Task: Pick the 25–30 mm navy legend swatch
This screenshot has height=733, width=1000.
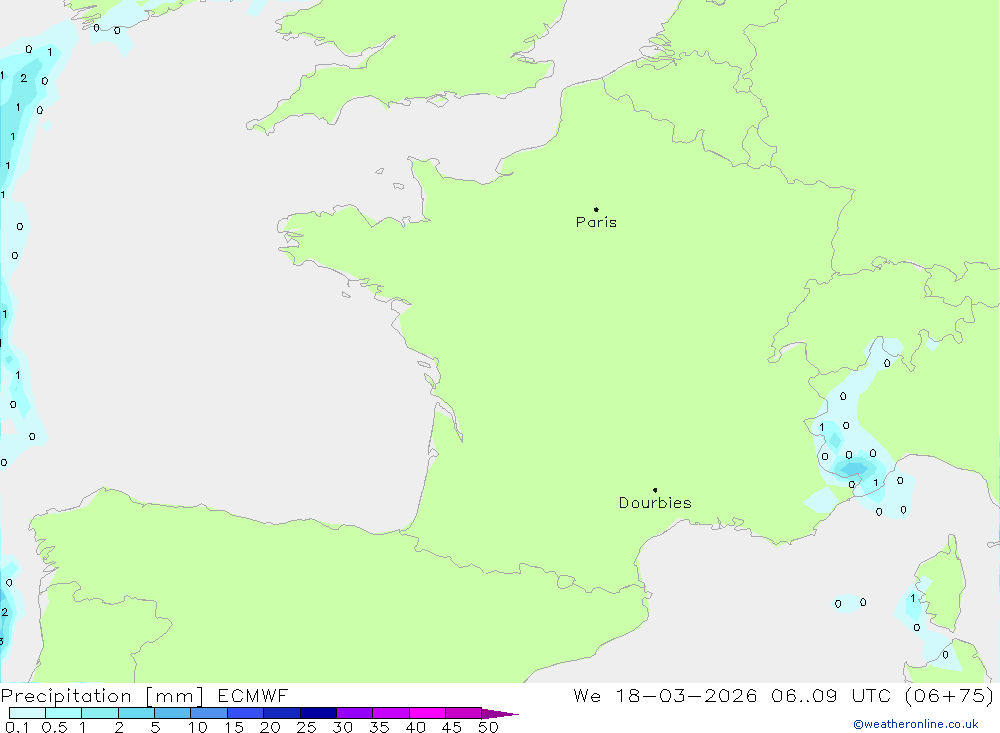Action: (318, 713)
